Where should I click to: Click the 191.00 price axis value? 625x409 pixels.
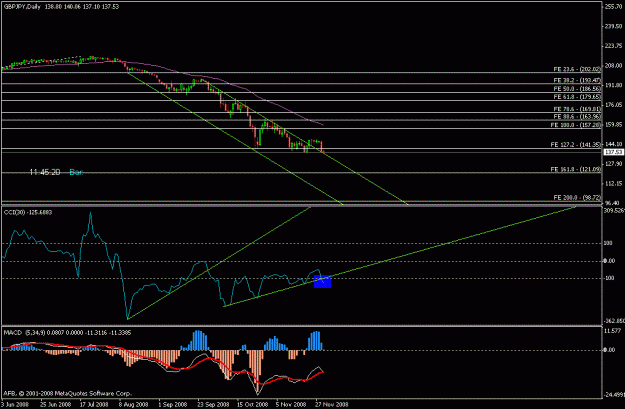coord(614,85)
